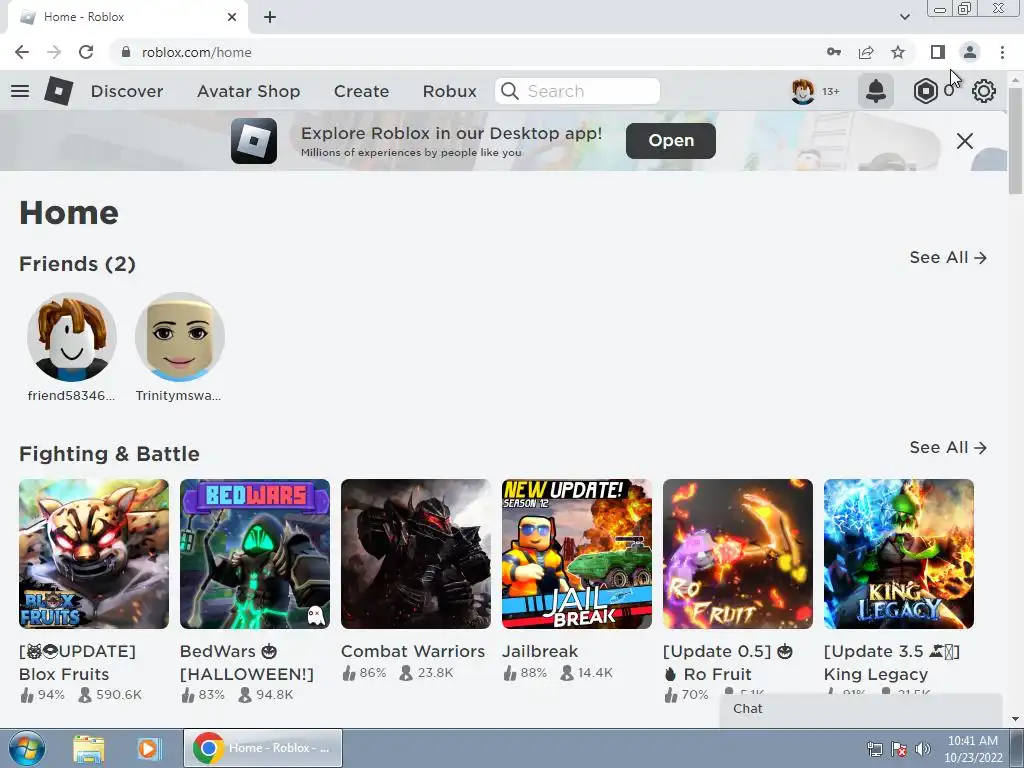This screenshot has width=1024, height=768.
Task: Click the Jailbreak title text
Action: click(540, 651)
